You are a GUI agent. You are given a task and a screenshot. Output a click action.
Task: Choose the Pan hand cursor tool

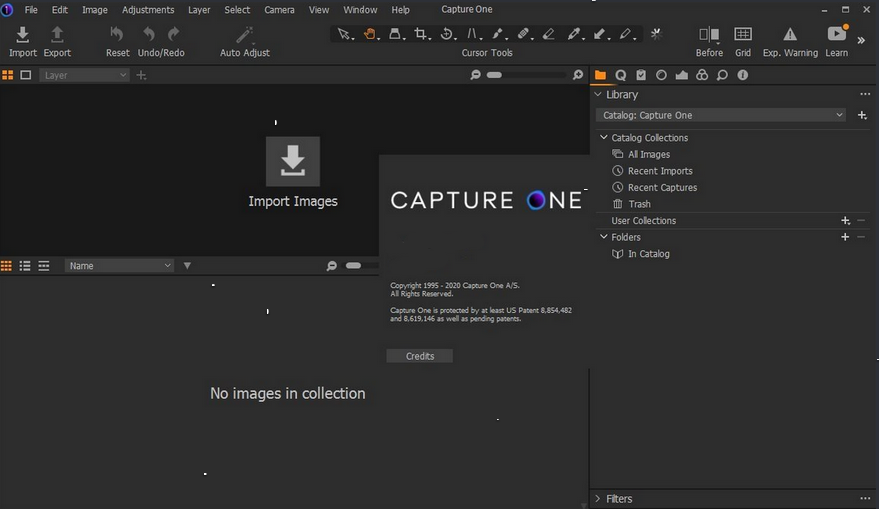tap(369, 34)
